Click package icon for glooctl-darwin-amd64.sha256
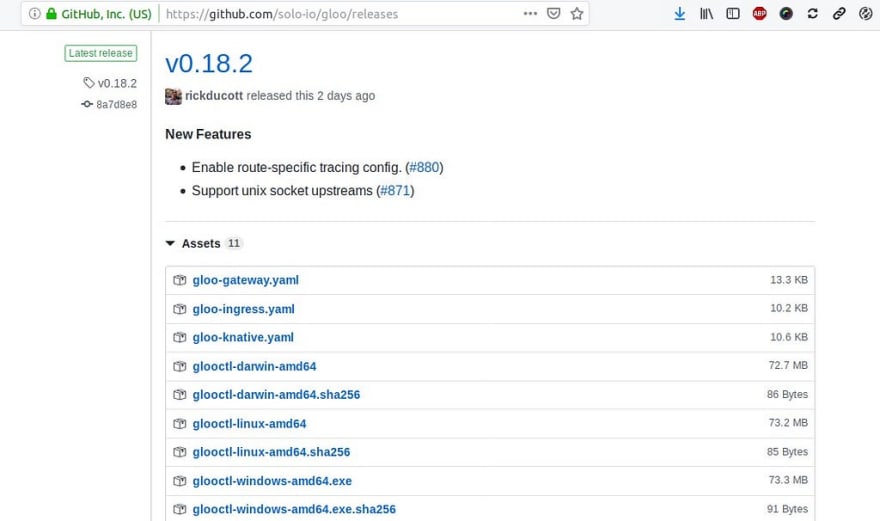The image size is (880, 521). [x=180, y=395]
